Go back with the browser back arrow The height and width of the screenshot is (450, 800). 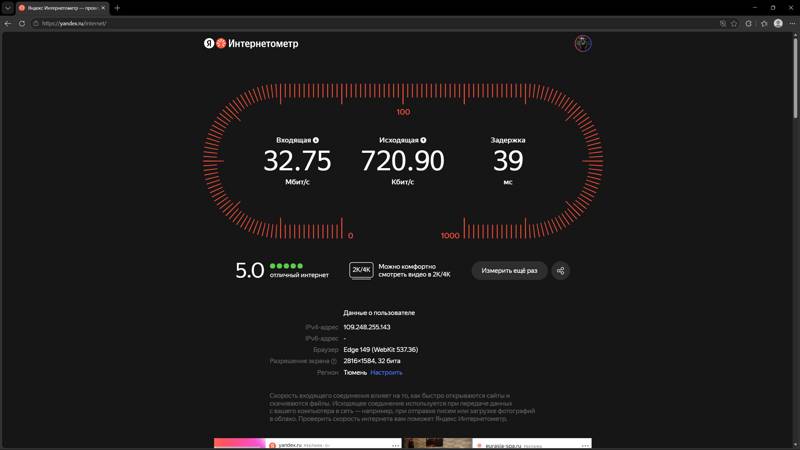tap(8, 23)
